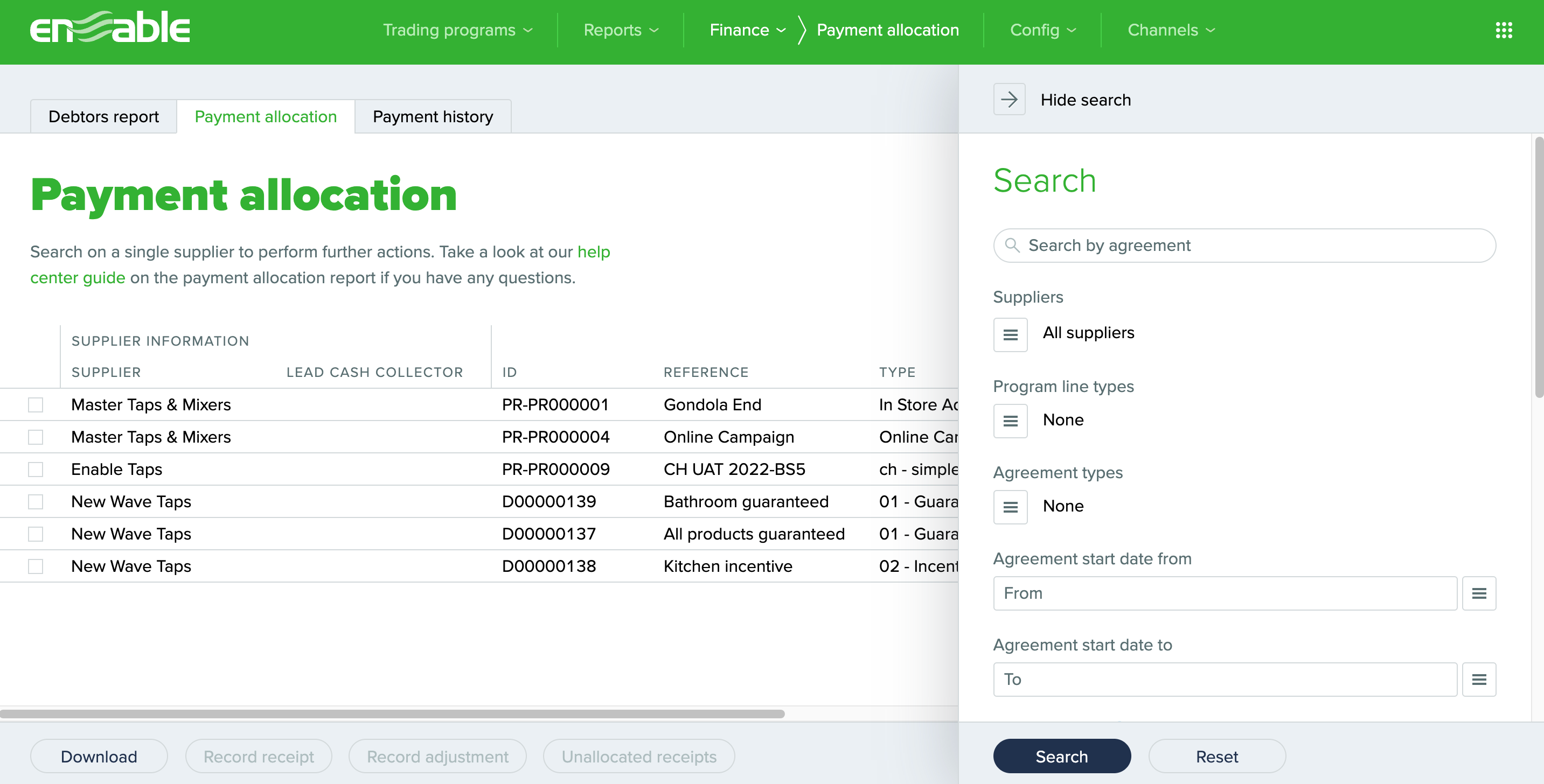Click the PR-PR000009 ID cell
Viewport: 1544px width, 784px height.
point(555,470)
